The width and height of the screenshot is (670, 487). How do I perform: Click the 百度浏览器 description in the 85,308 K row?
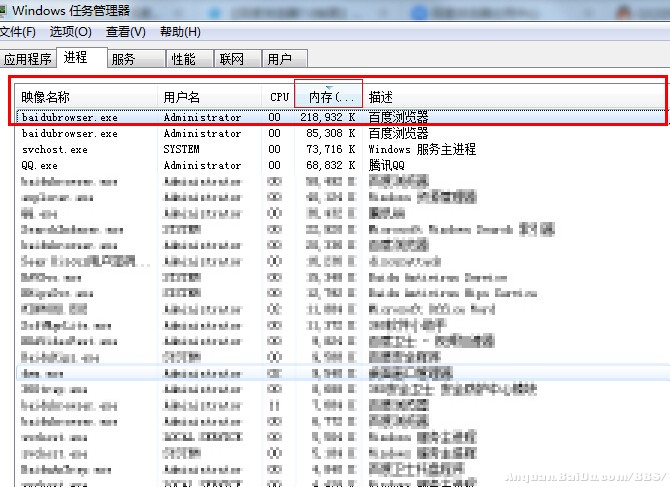click(x=398, y=133)
